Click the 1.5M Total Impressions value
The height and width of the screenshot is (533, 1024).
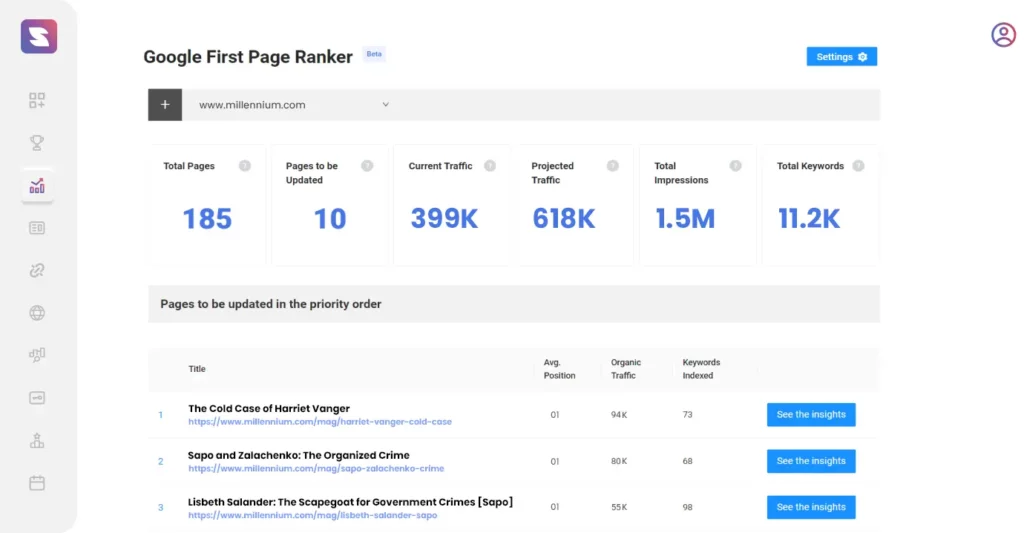[685, 219]
